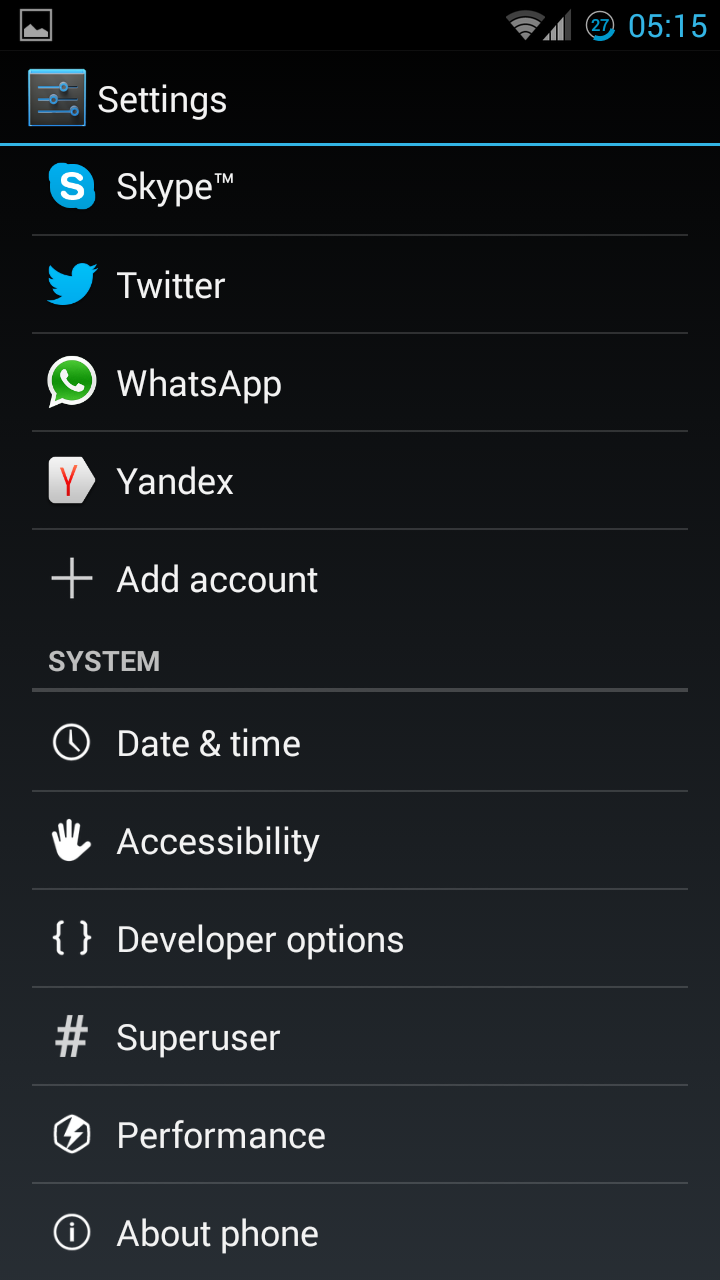Open Skype account settings
Screen dimensions: 720x1280
click(360, 187)
